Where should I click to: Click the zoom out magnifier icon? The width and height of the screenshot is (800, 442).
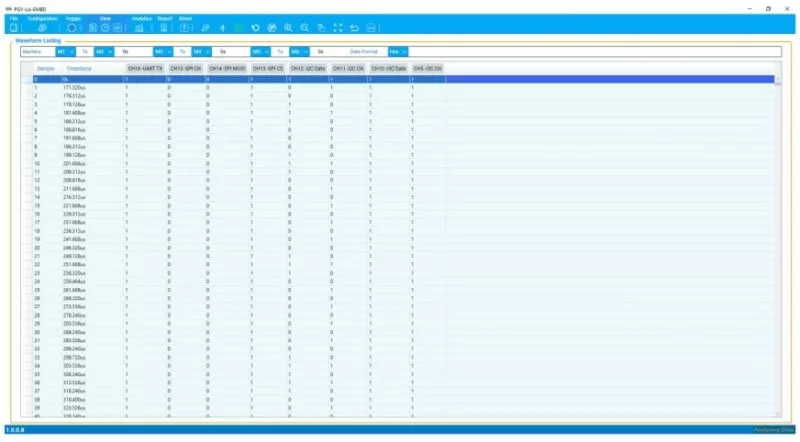click(x=304, y=27)
